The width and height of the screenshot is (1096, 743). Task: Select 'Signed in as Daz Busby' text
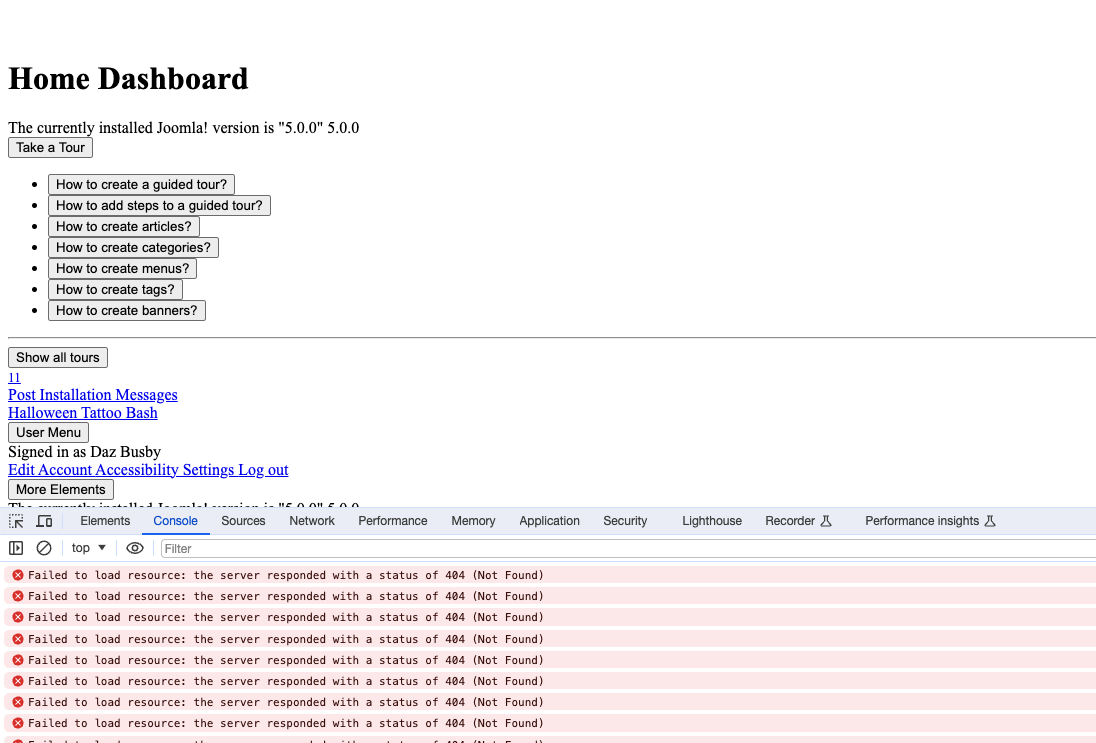(85, 452)
